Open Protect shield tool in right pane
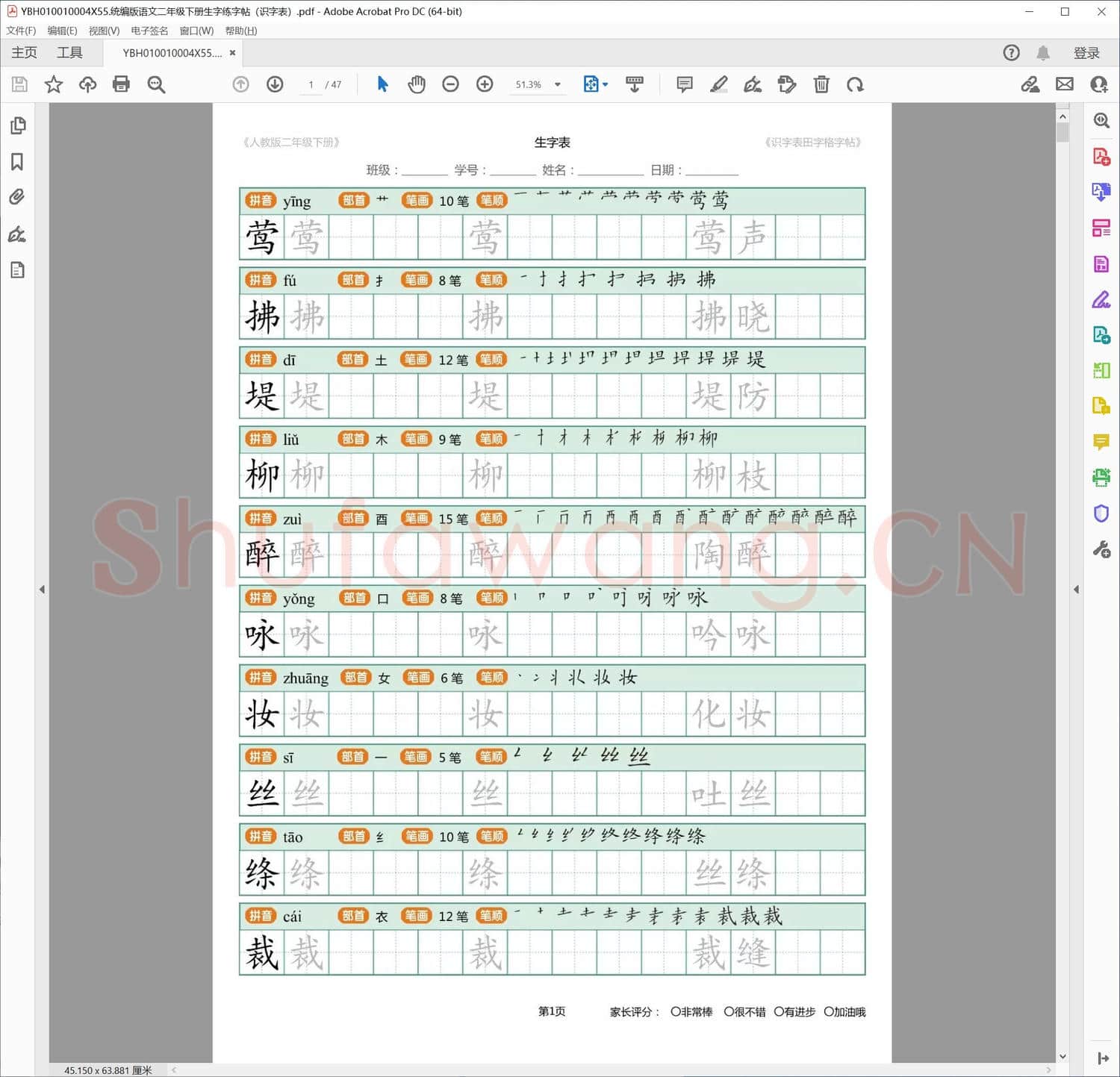The image size is (1120, 1077). click(x=1101, y=513)
